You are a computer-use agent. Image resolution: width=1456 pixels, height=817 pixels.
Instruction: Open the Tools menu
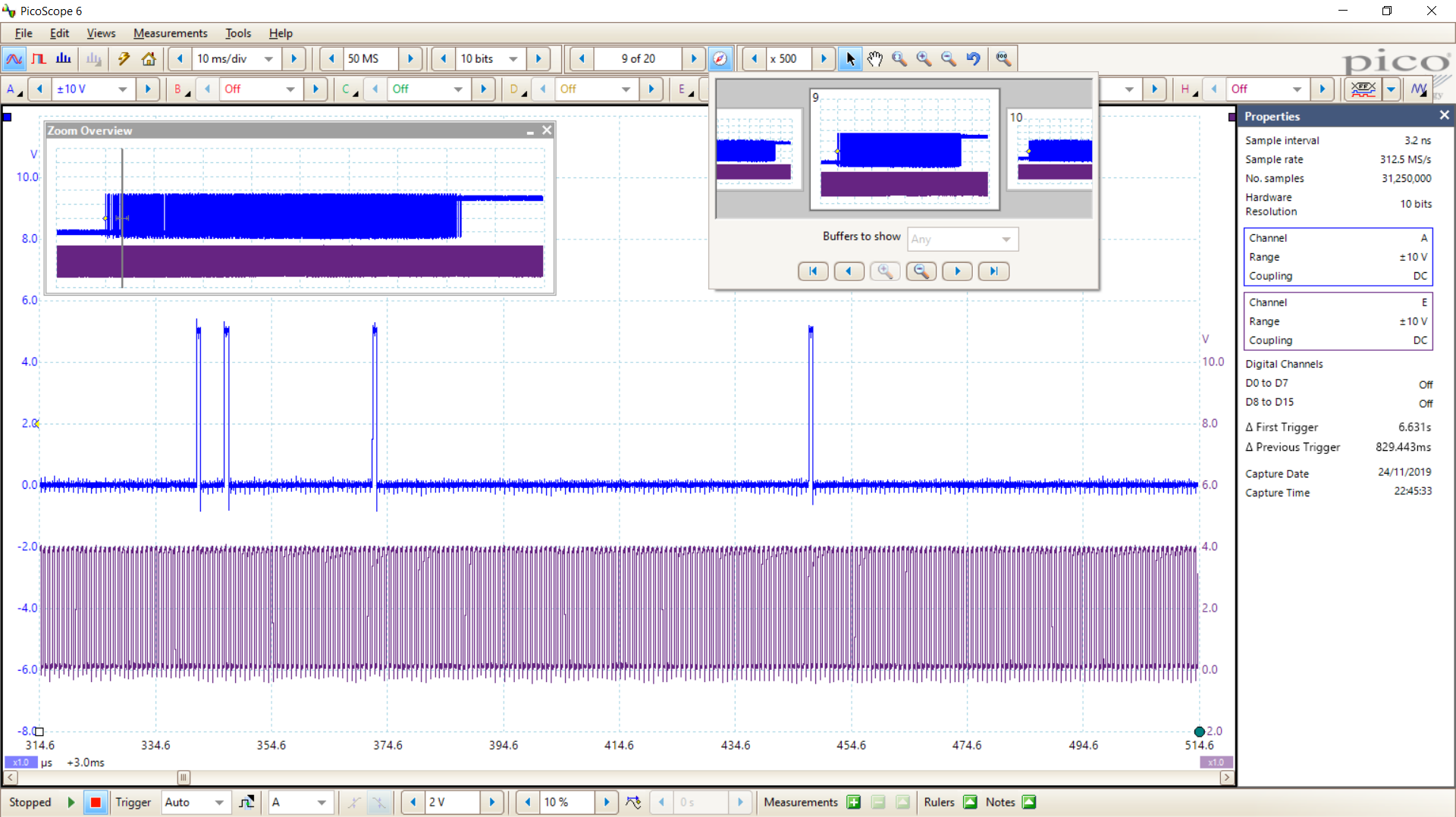pos(237,33)
